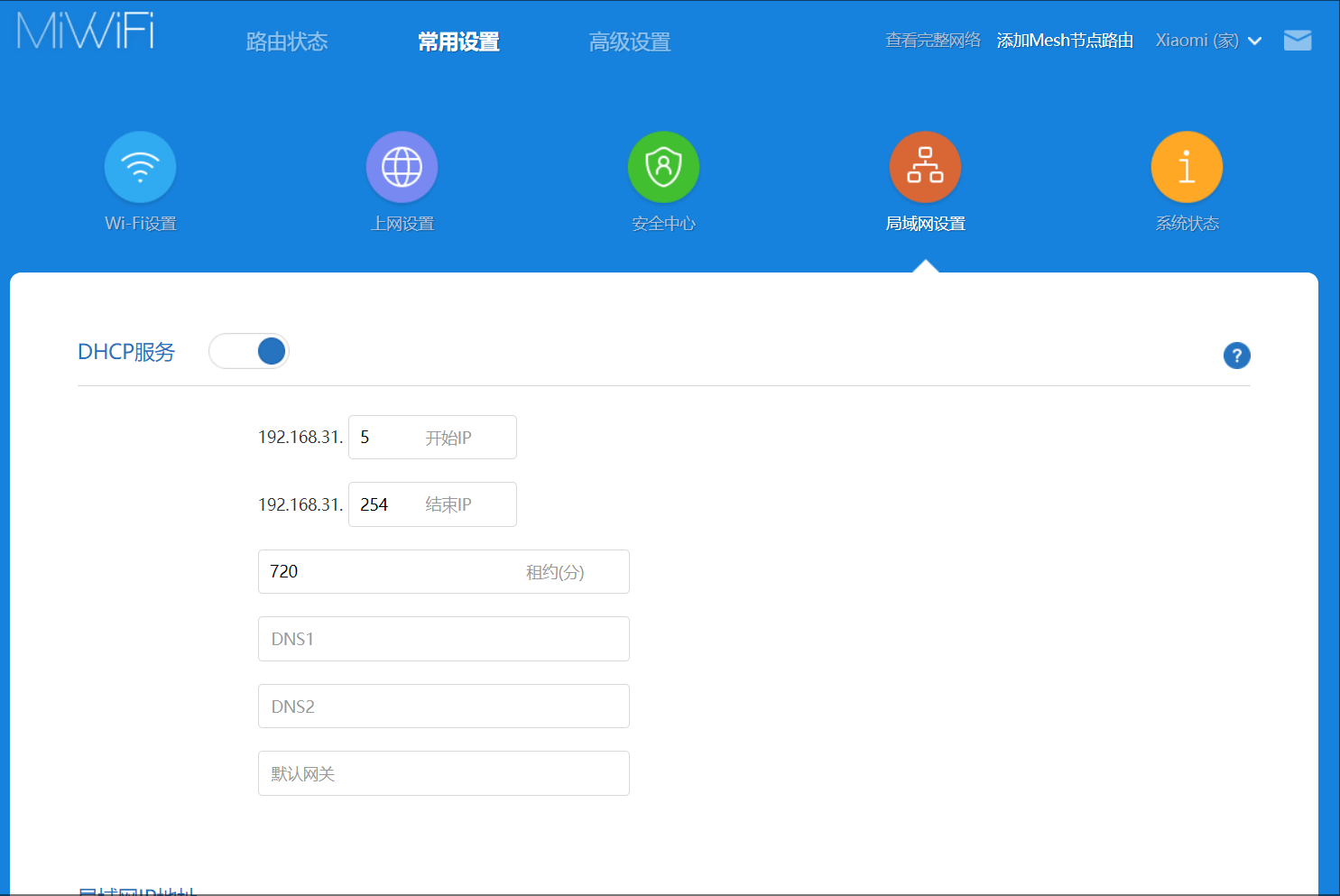Screen dimensions: 1340x896
Task: Click the 添加Mesh节点路由 link
Action: tap(1065, 41)
